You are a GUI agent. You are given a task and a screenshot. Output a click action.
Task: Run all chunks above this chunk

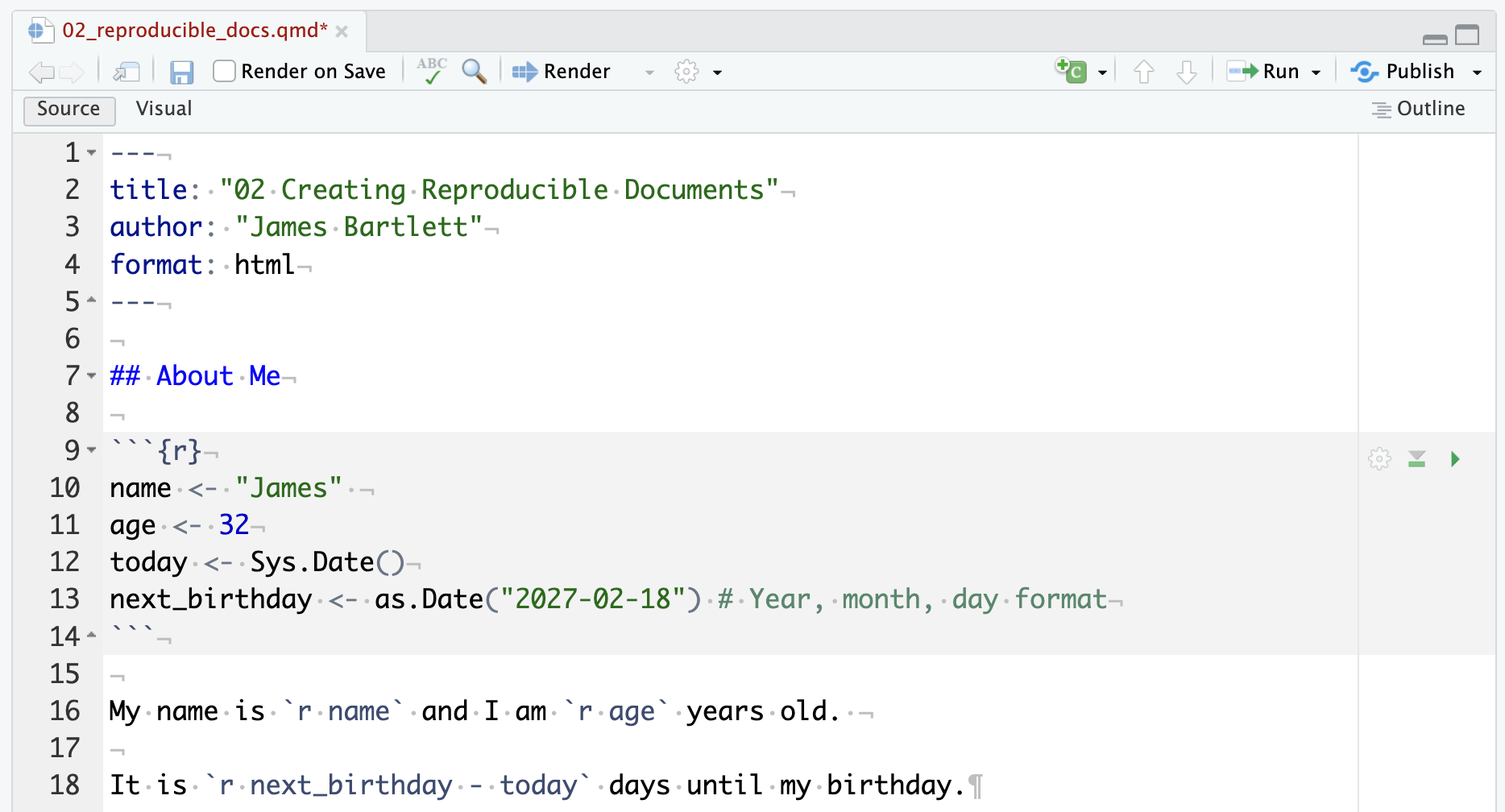1417,459
